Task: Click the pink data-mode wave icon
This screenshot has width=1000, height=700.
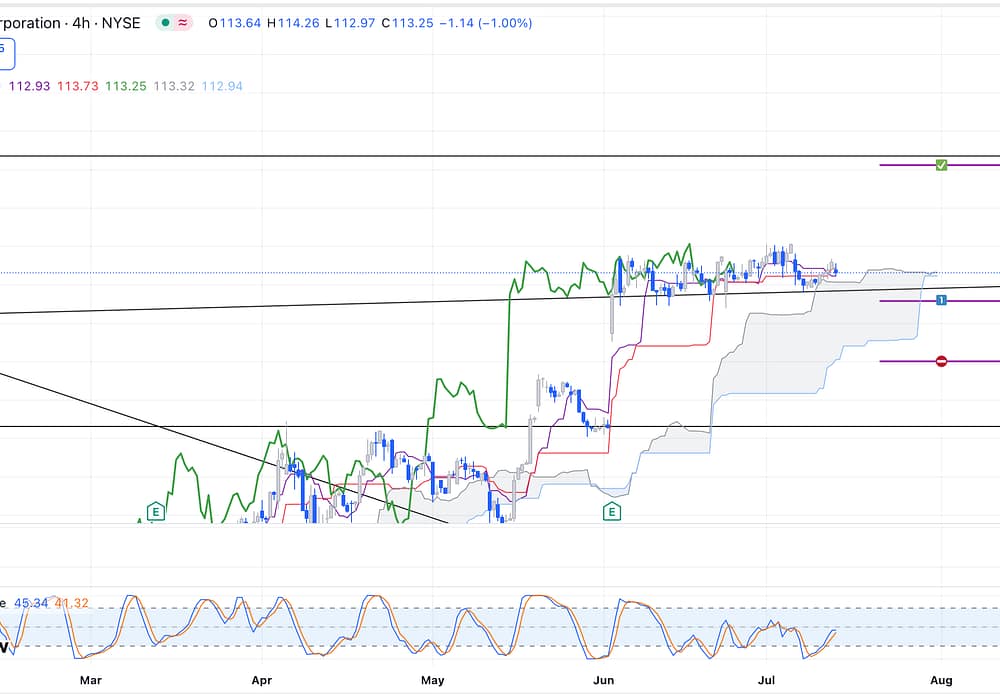Action: click(x=182, y=23)
